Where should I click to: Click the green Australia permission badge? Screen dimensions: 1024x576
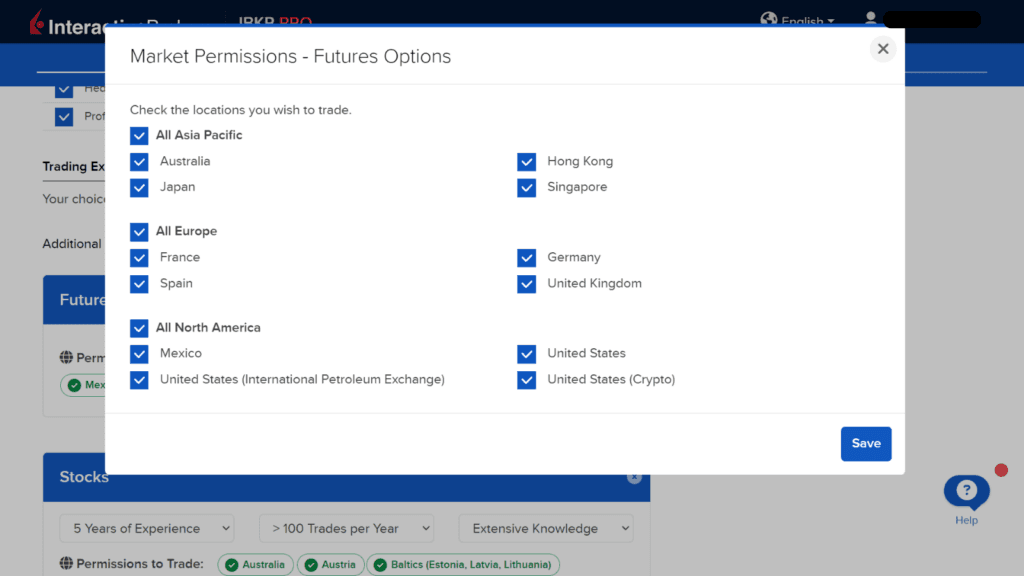(x=255, y=564)
